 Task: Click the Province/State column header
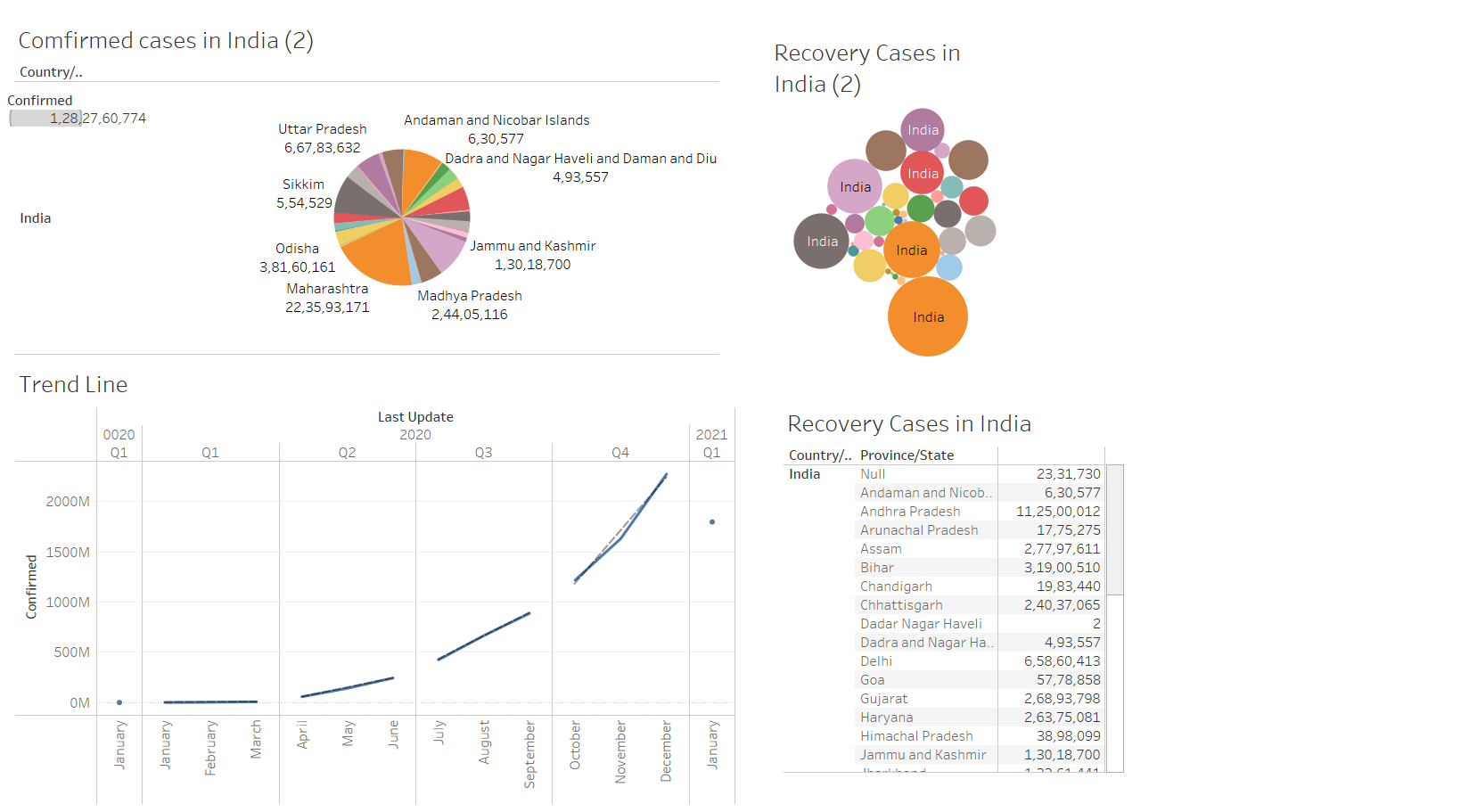907,455
